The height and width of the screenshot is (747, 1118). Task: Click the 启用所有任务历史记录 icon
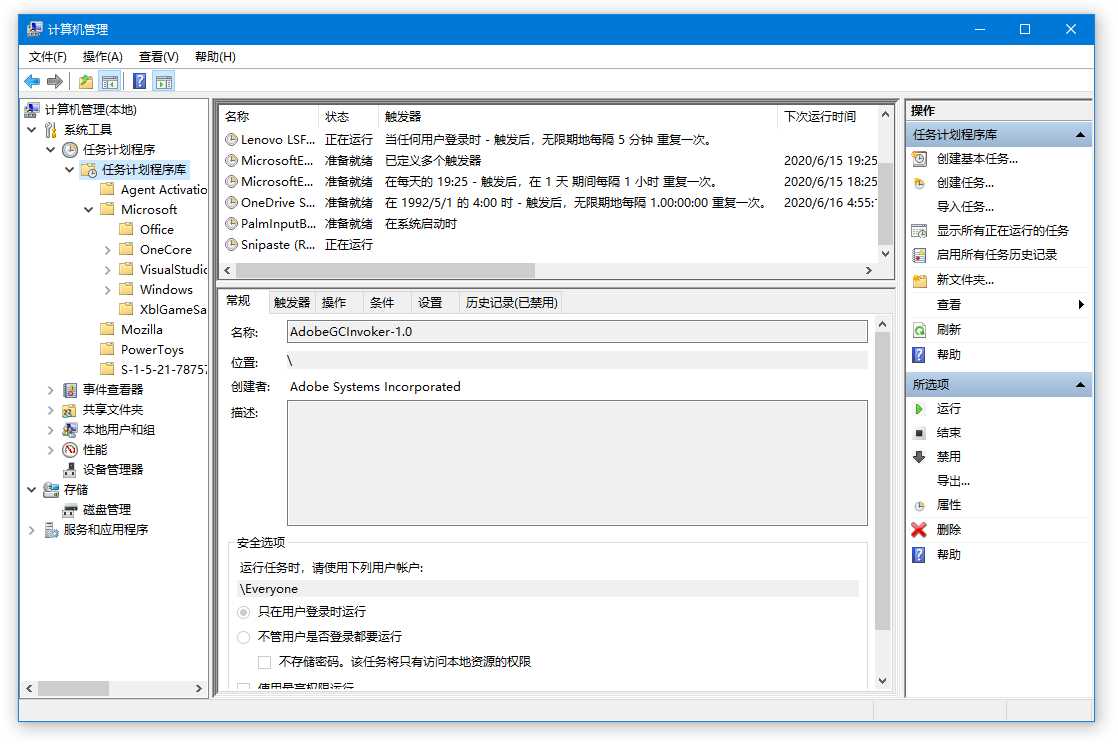[920, 255]
